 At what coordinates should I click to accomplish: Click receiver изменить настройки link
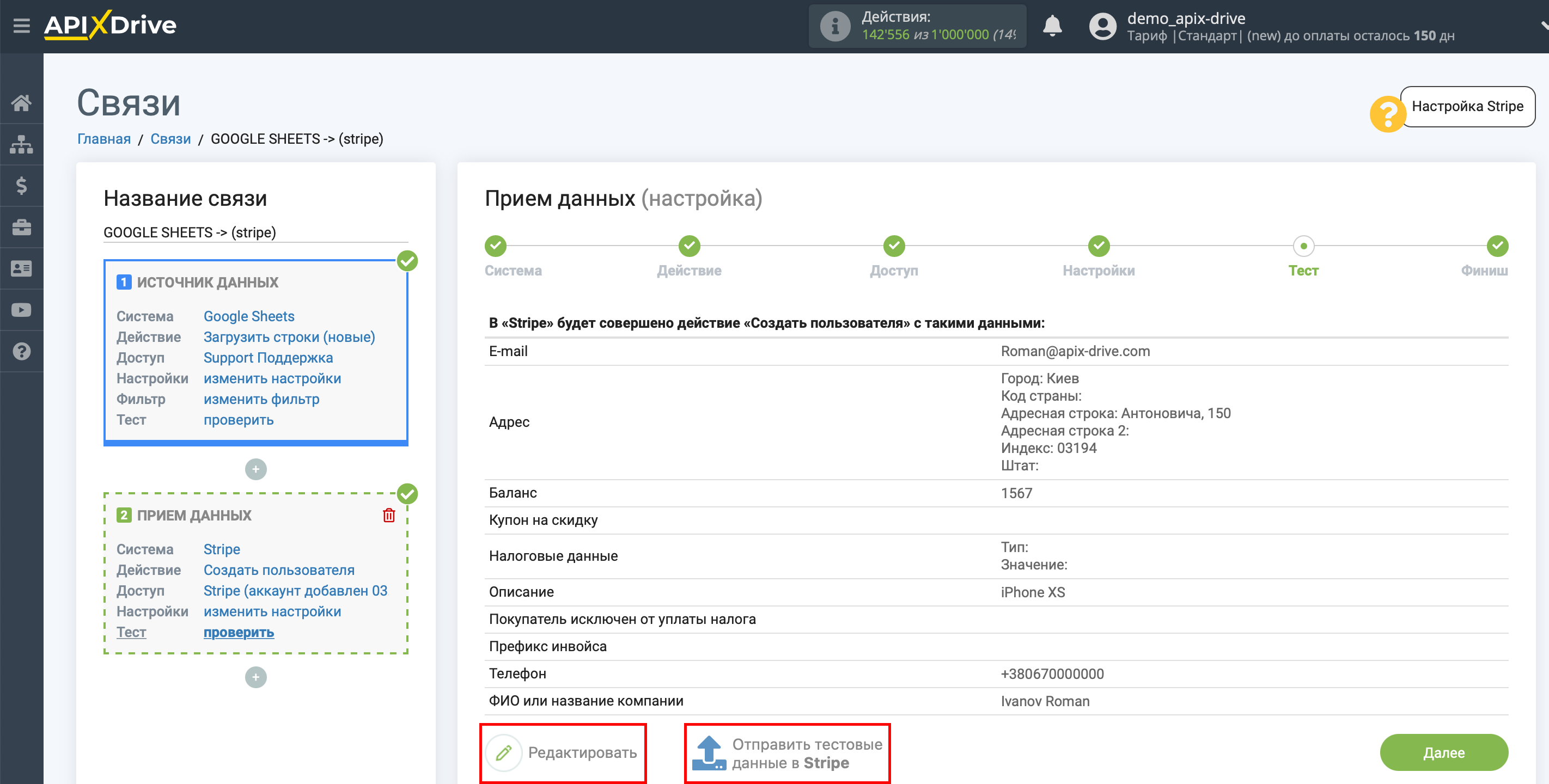pyautogui.click(x=272, y=611)
